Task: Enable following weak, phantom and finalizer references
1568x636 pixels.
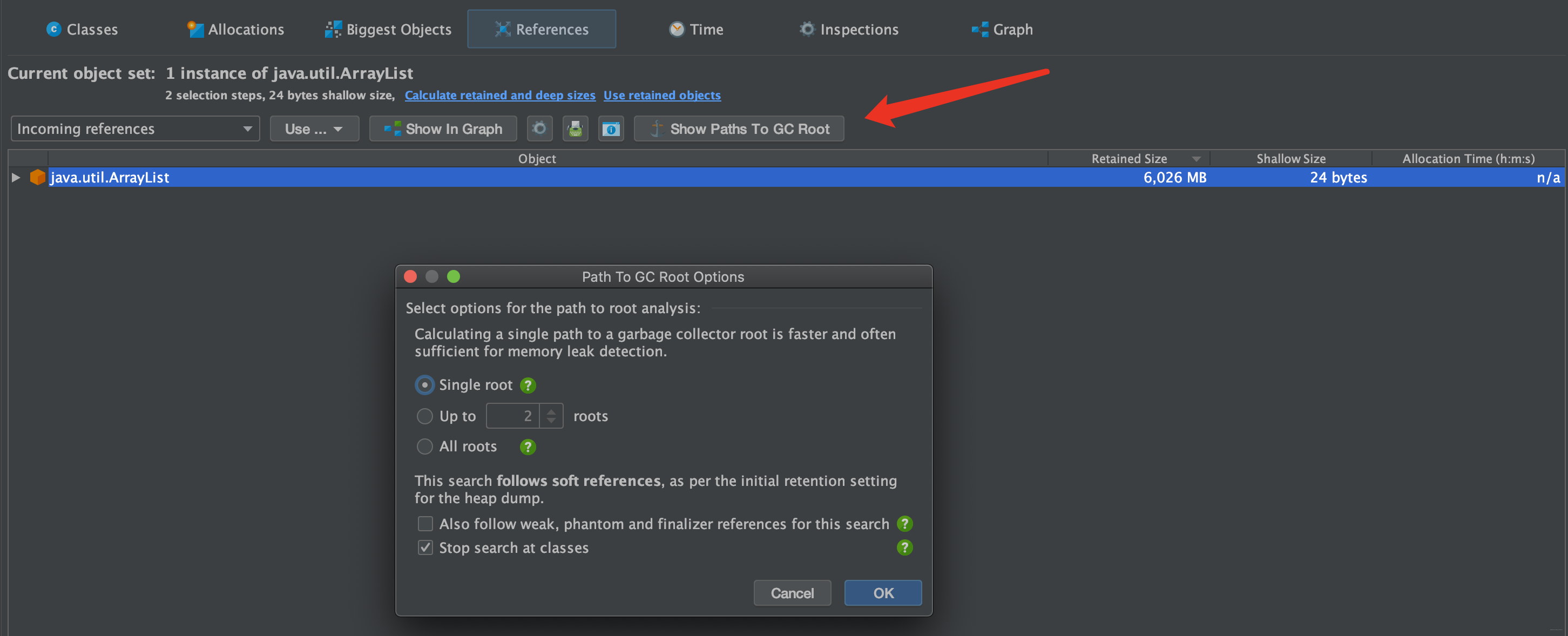Action: click(425, 523)
